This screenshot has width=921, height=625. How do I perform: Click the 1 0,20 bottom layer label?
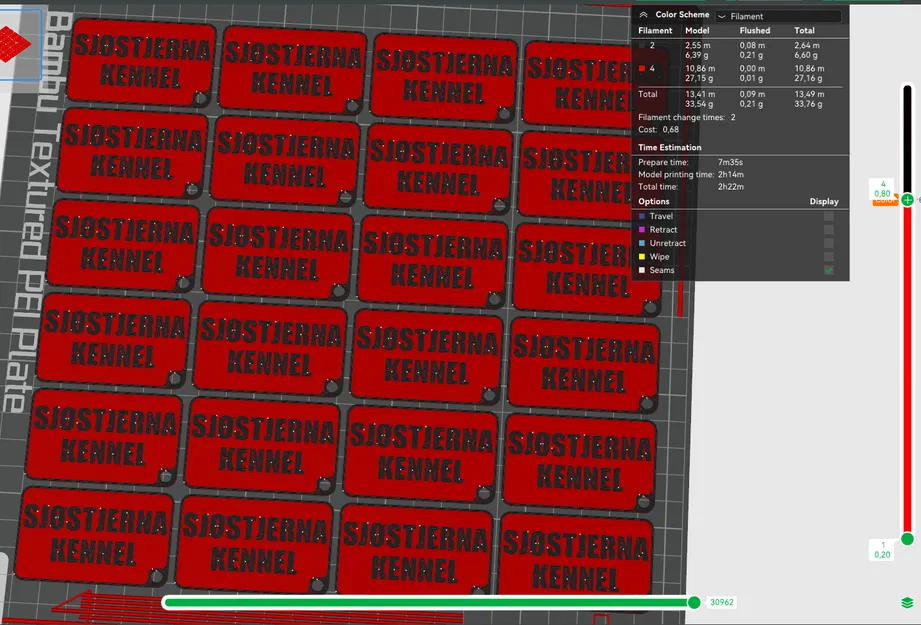click(x=882, y=550)
